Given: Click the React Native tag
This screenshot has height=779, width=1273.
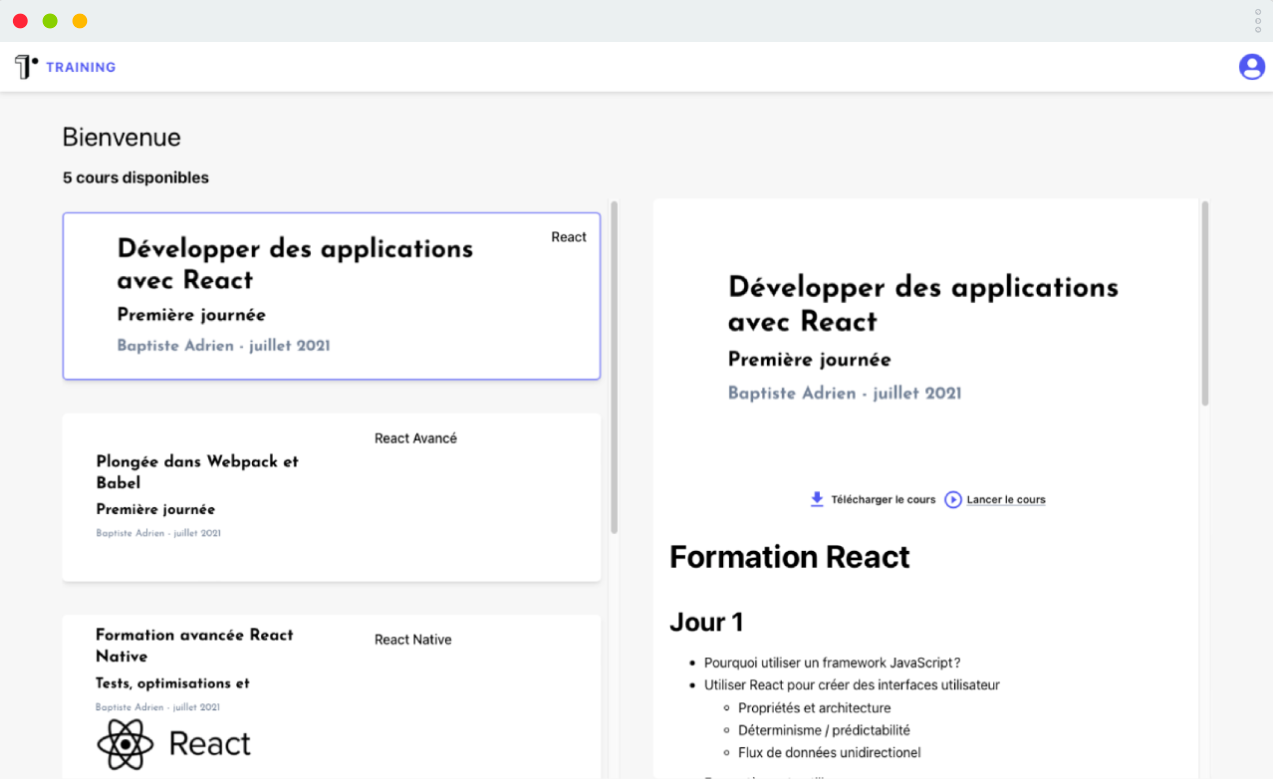Looking at the screenshot, I should (x=413, y=639).
